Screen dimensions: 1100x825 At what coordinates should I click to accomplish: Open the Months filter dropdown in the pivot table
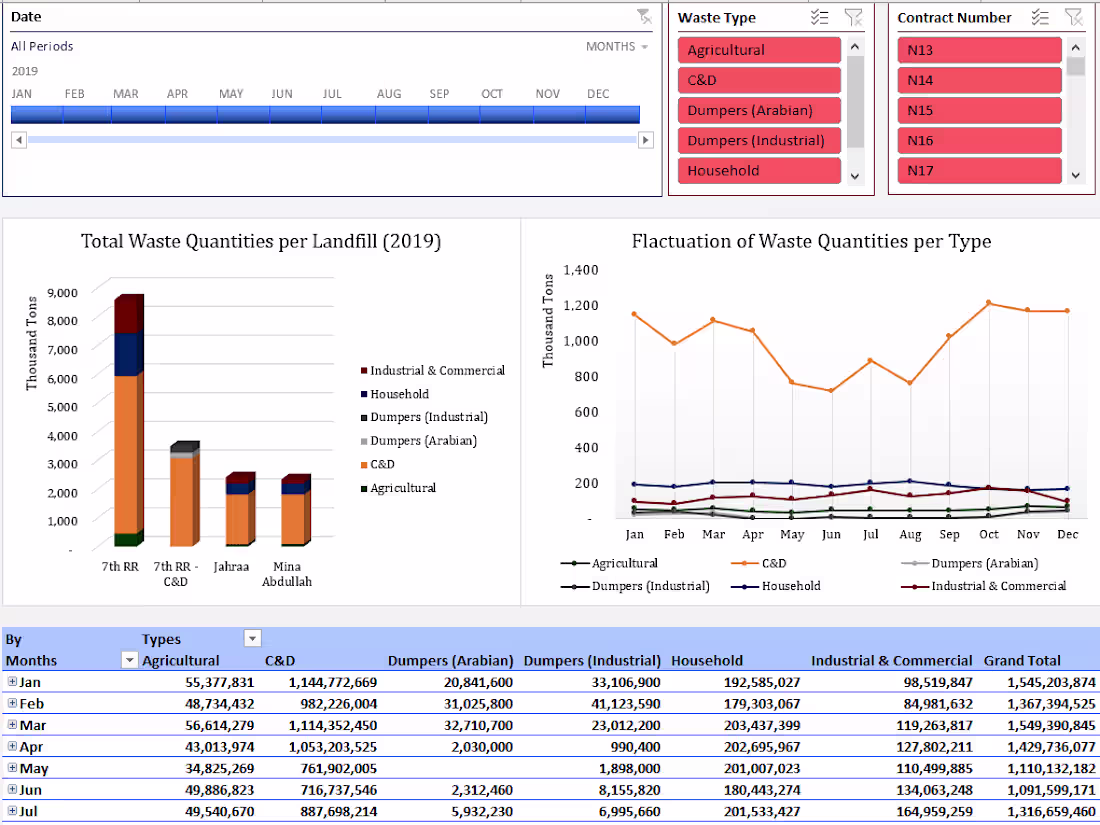point(129,660)
